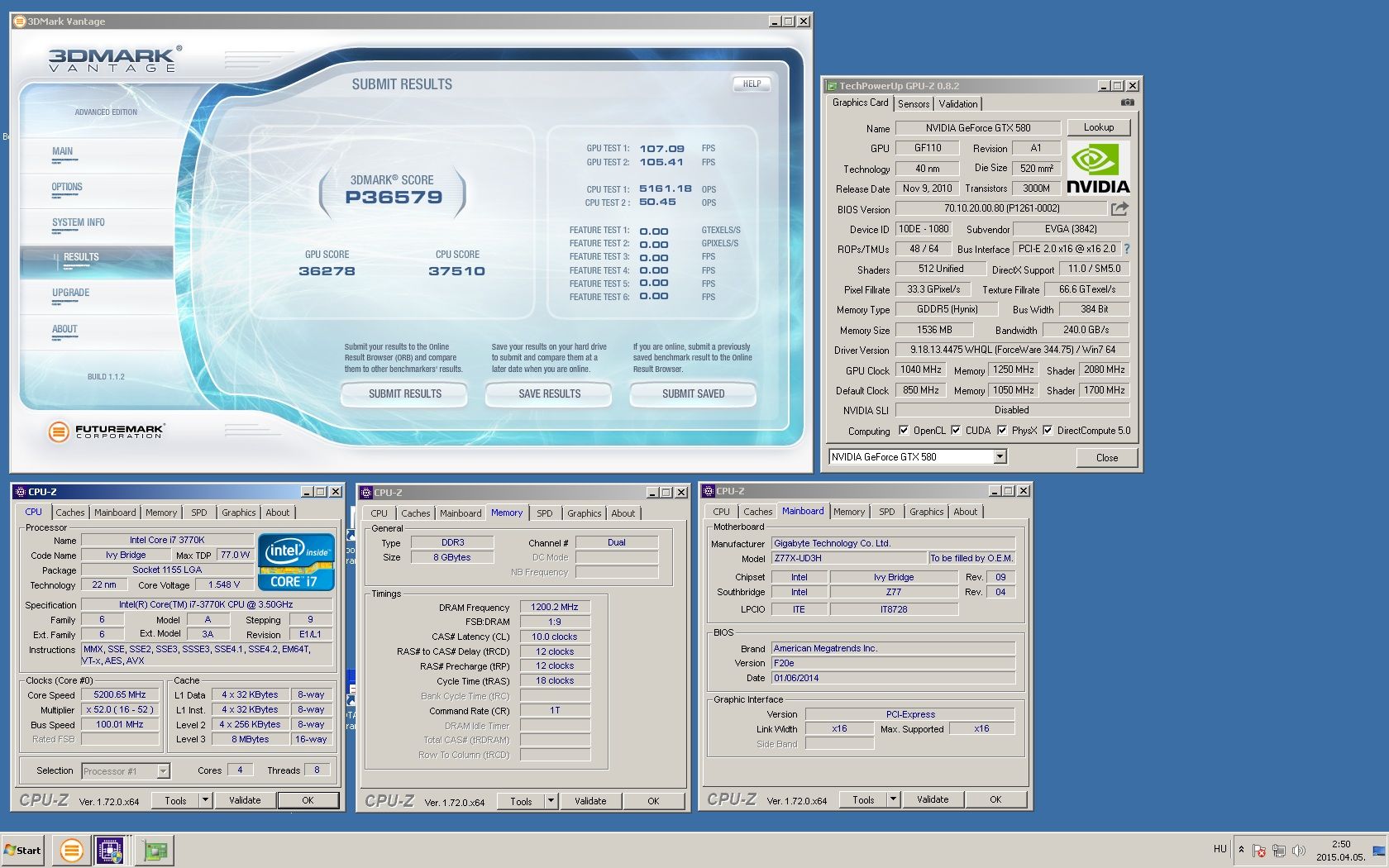
Task: Click the BIOS share icon in GPU-Z
Action: point(1119,208)
